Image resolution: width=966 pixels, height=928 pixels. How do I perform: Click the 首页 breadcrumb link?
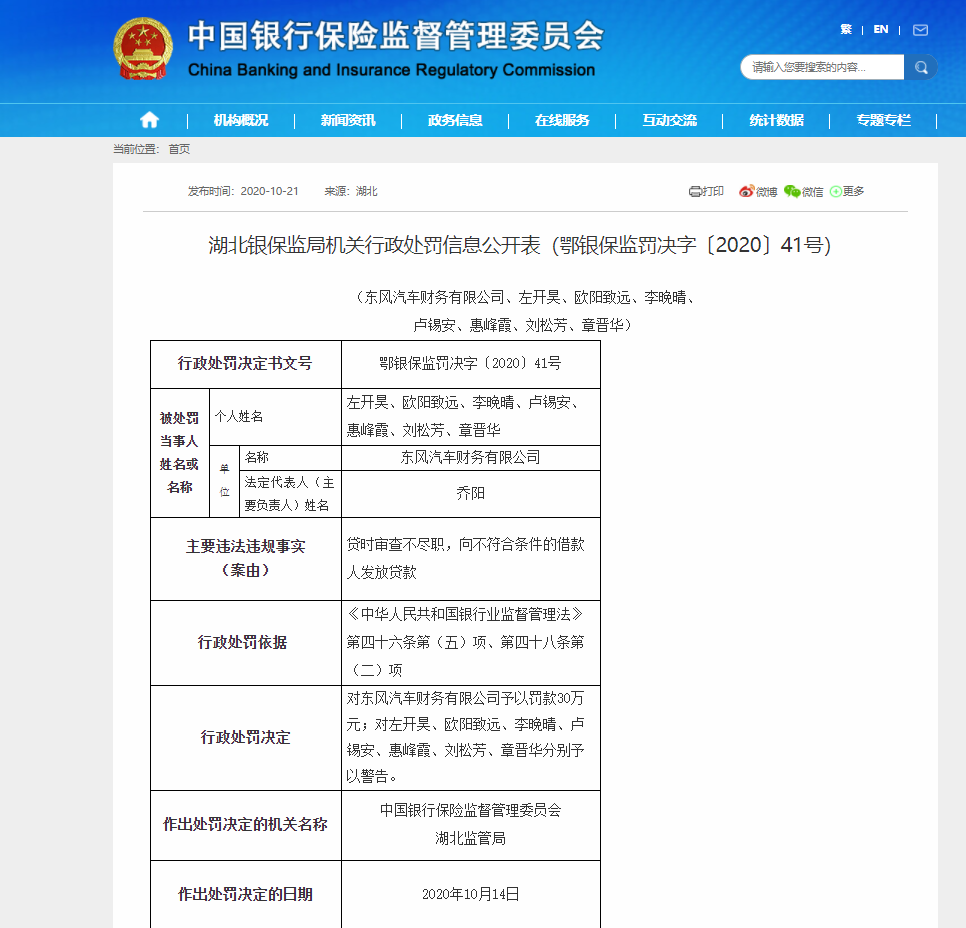[x=179, y=149]
